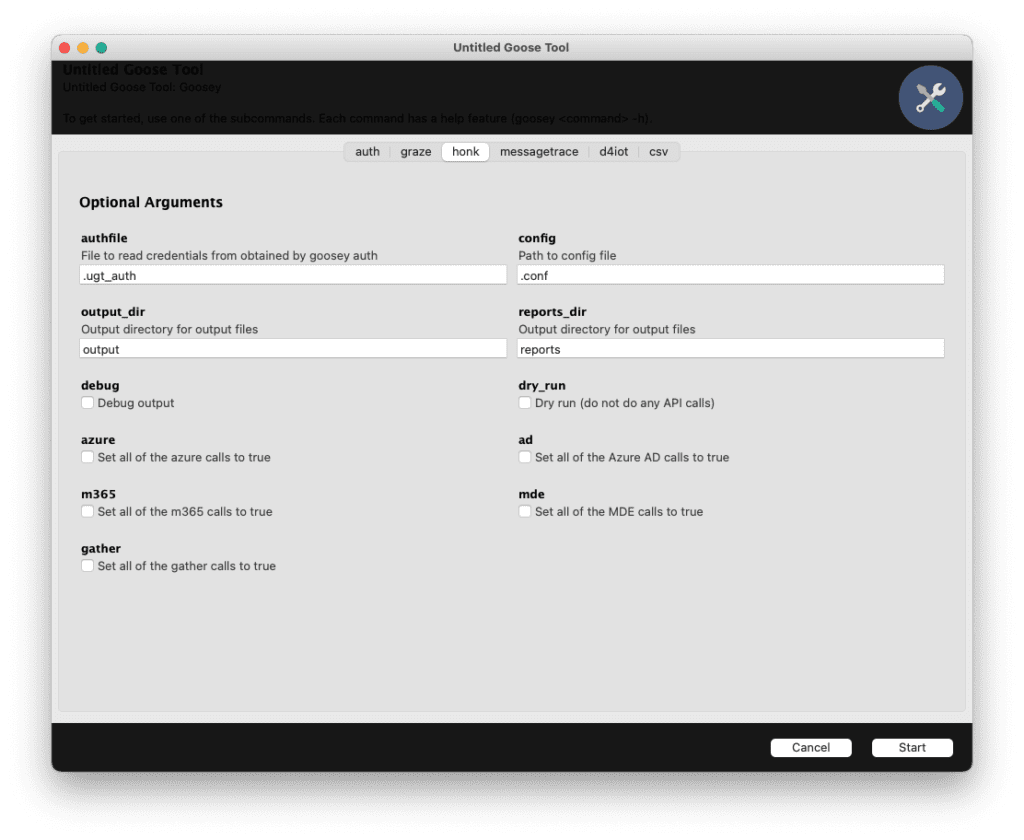Click the output_dir text field
Viewport: 1024px width, 840px height.
(x=293, y=349)
